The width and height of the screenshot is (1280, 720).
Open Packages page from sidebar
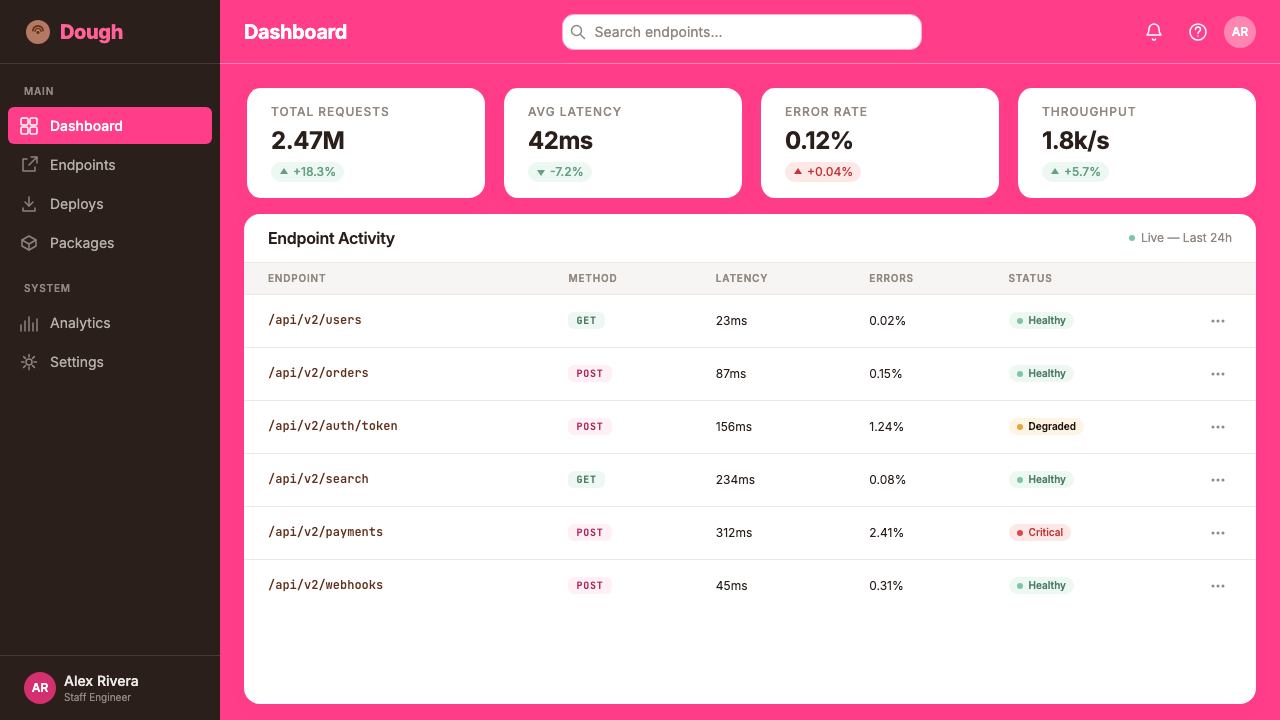point(110,243)
